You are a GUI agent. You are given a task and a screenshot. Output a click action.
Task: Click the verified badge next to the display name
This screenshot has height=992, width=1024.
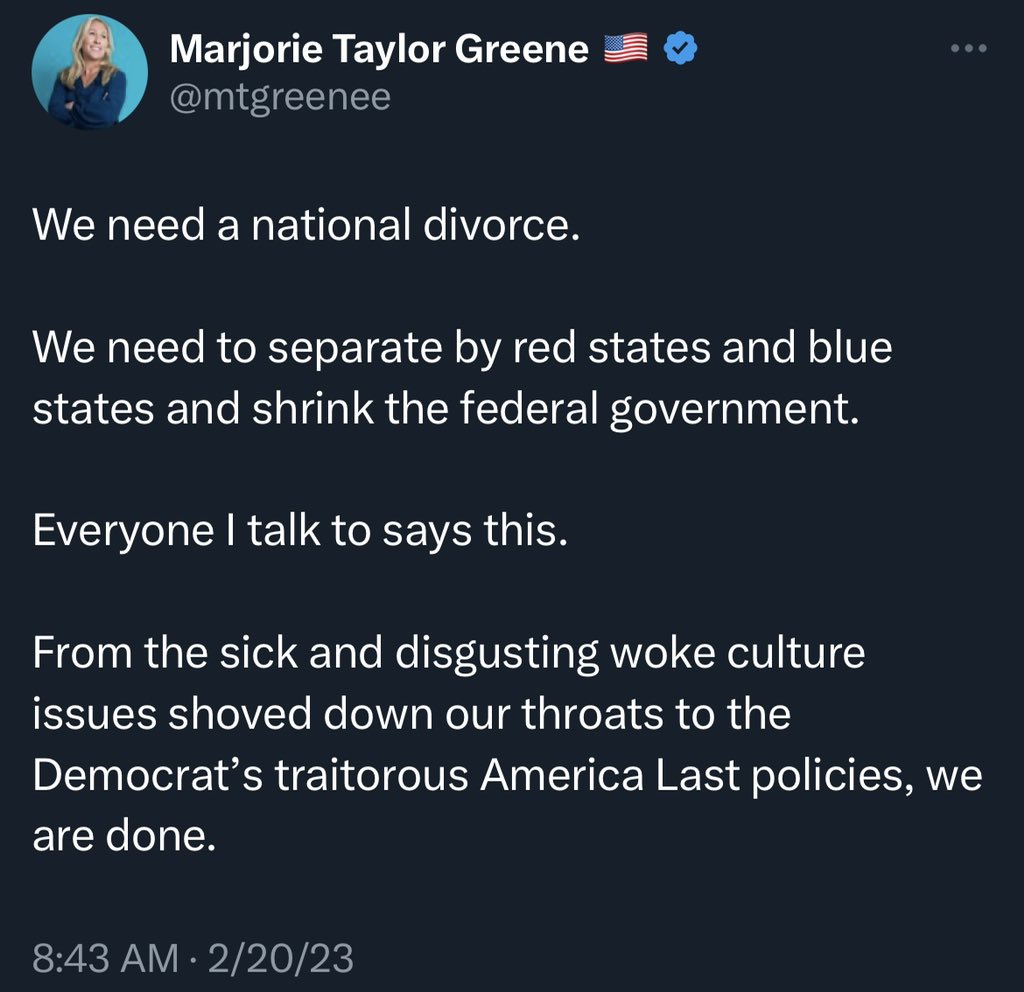pos(679,45)
